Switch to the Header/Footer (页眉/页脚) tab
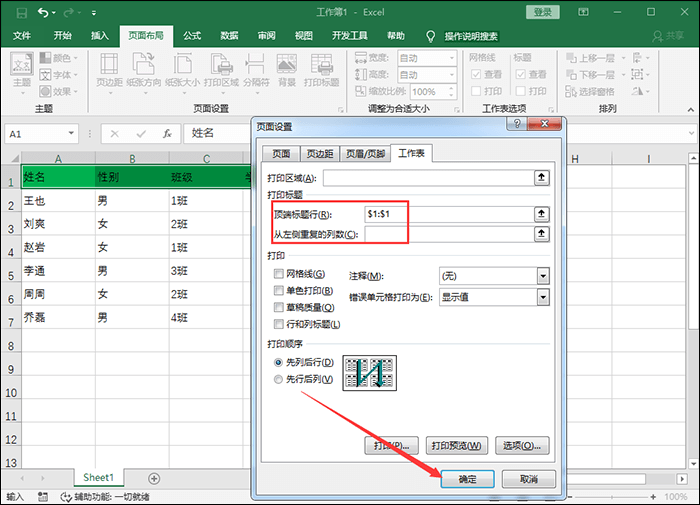 coord(365,154)
